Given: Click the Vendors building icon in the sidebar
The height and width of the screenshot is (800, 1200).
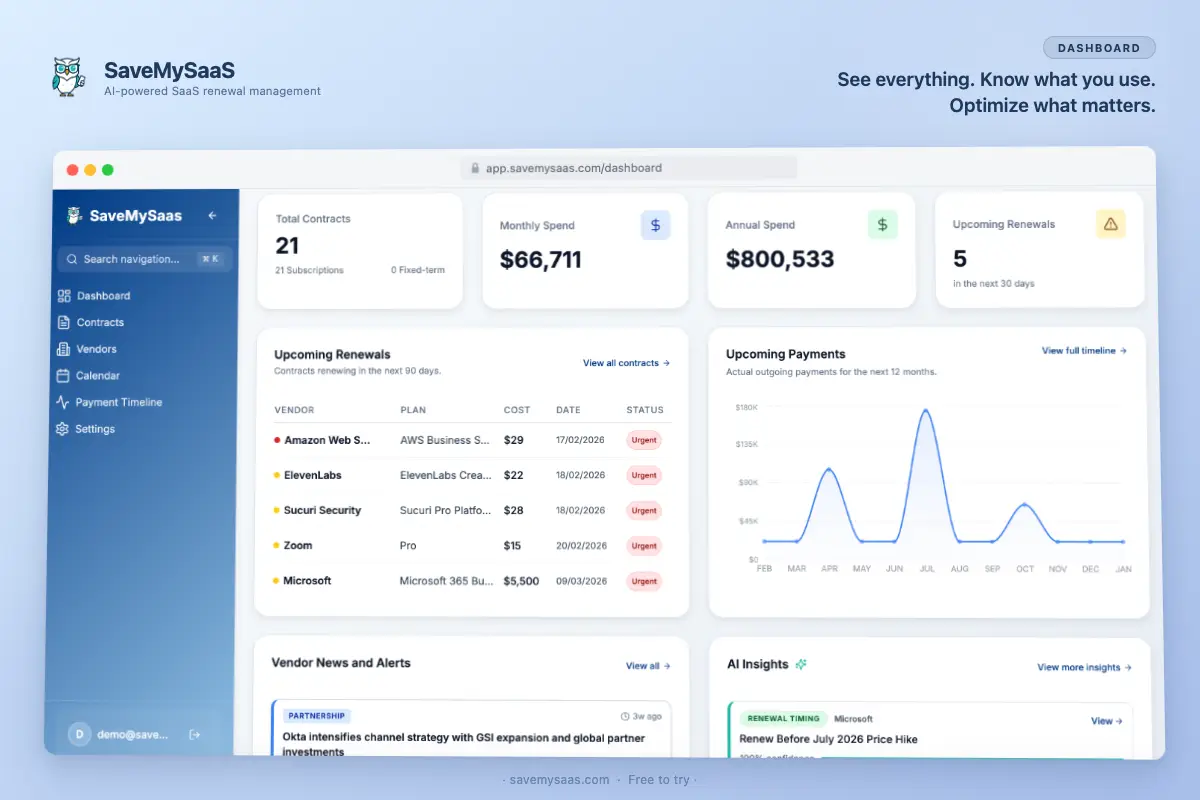Looking at the screenshot, I should pos(64,349).
